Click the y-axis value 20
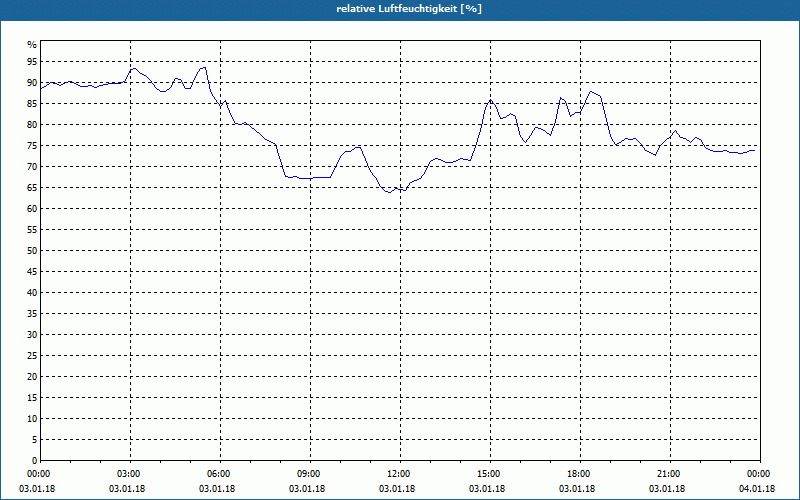 (32, 377)
